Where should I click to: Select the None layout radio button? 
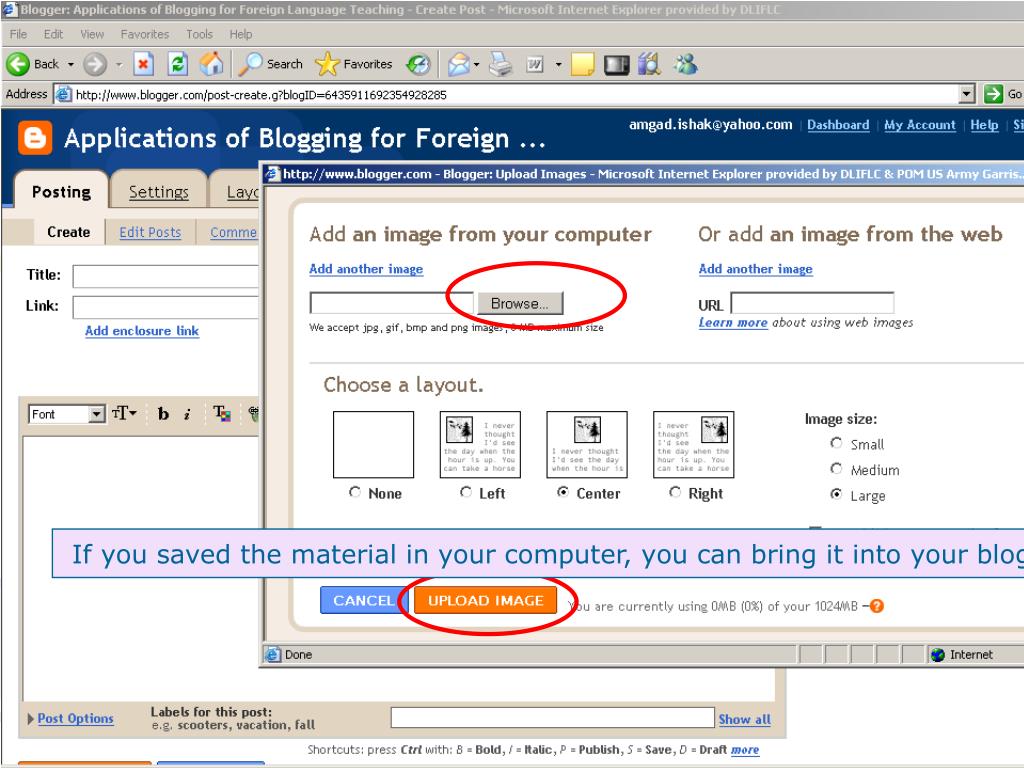click(355, 492)
